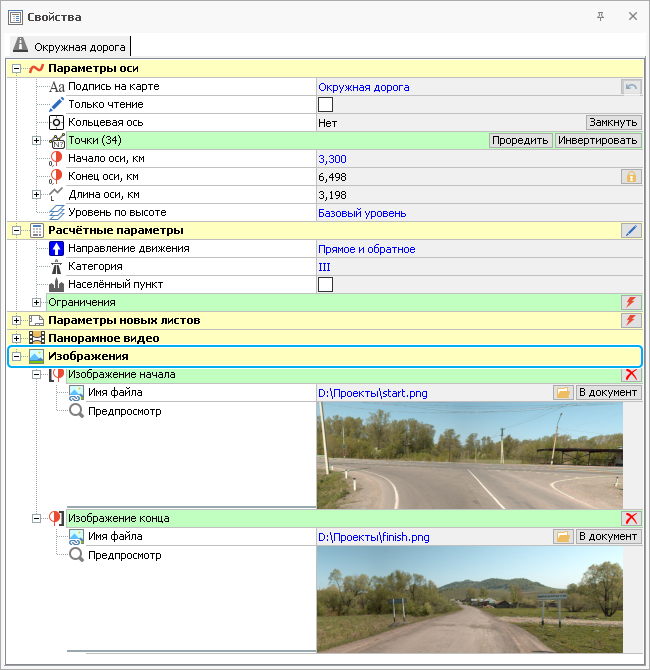This screenshot has height=670, width=650.
Task: Click the finish image preview thumbnail
Action: point(470,599)
